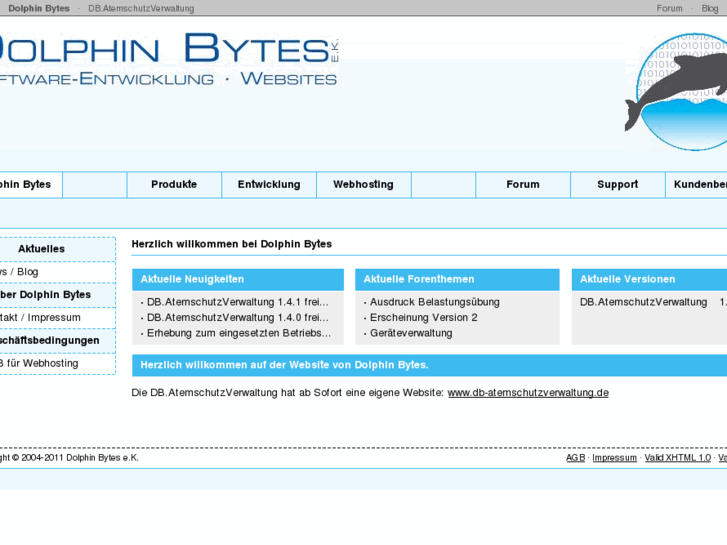Image resolution: width=727 pixels, height=545 pixels.
Task: Open the Webhosting navigation tab
Action: (364, 185)
